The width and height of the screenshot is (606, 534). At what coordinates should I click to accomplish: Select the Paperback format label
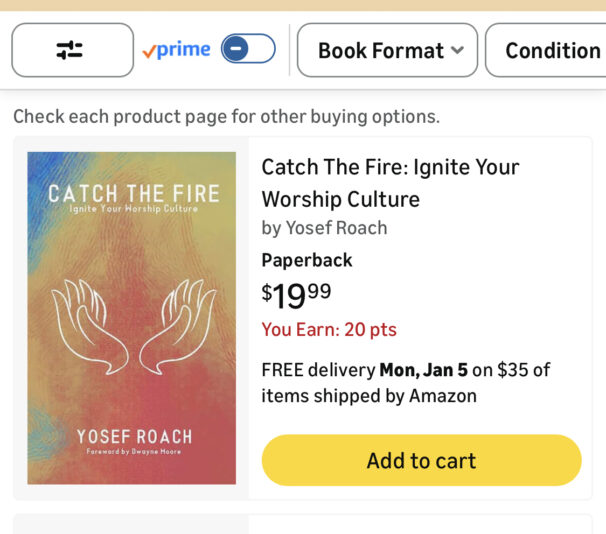coord(307,260)
